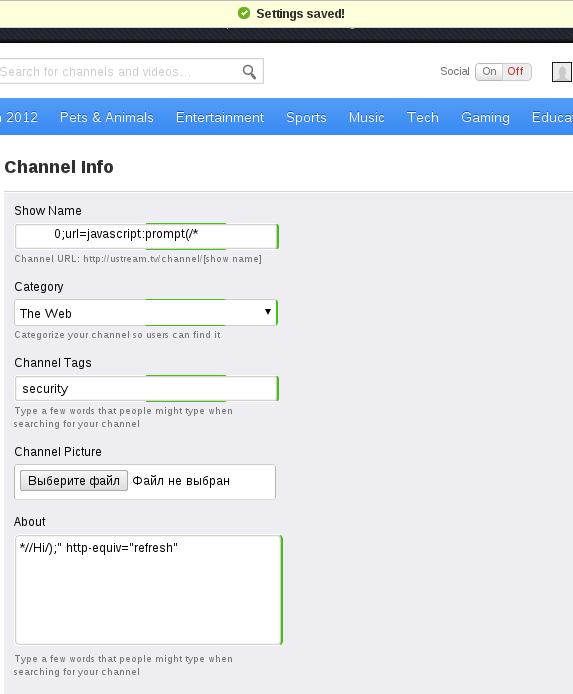Go to the Music category
This screenshot has height=694, width=573.
point(366,117)
